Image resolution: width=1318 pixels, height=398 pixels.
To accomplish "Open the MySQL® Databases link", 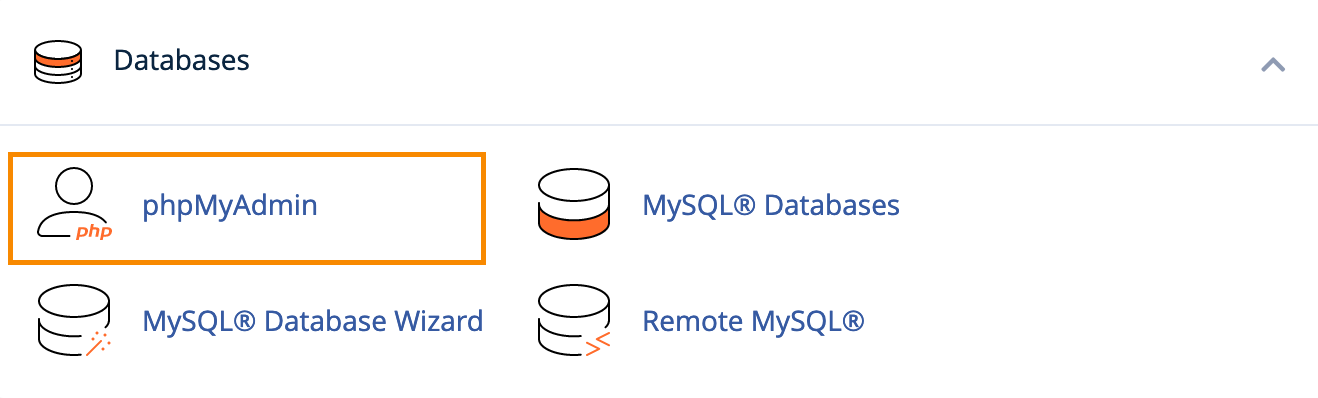I will (771, 206).
